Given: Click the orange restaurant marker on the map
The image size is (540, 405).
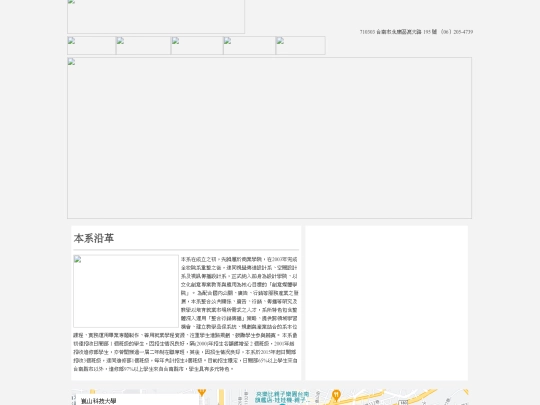Looking at the screenshot, I should coord(336,395).
